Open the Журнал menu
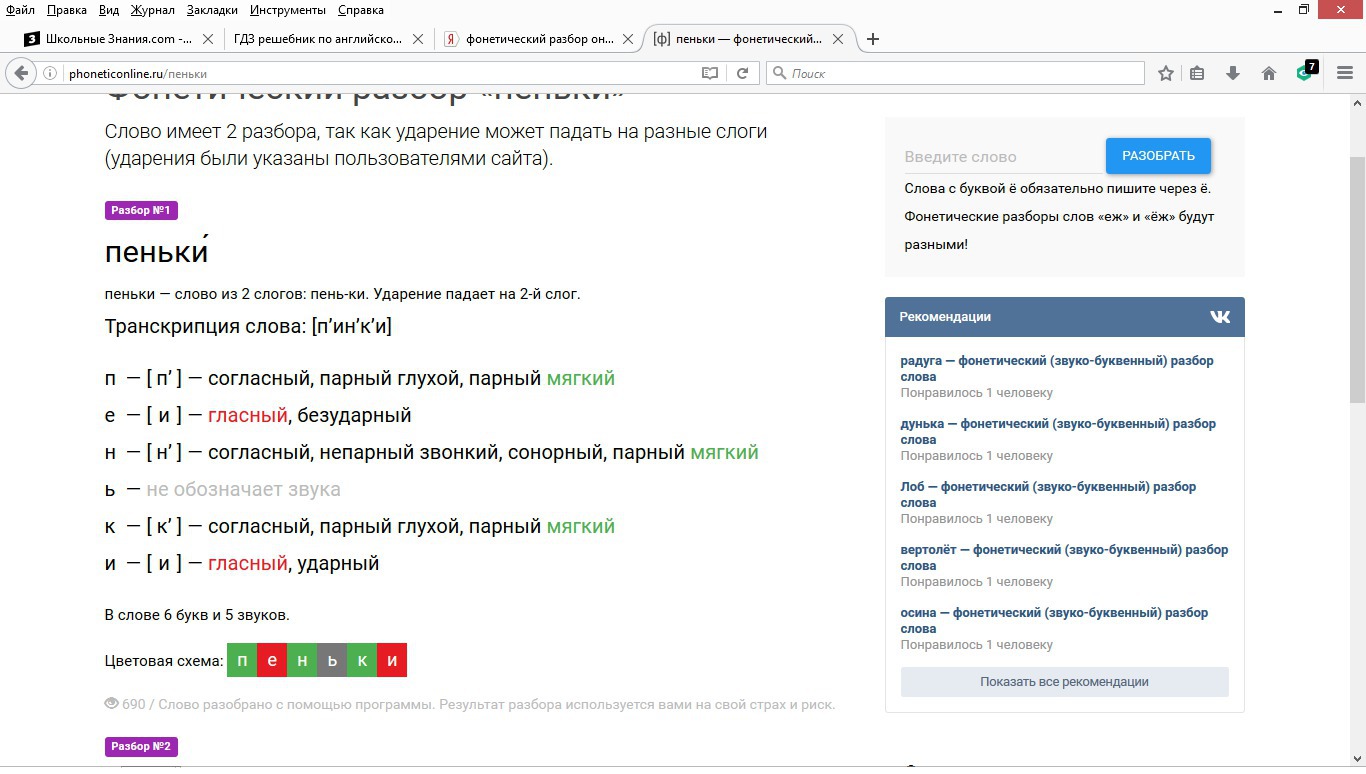The width and height of the screenshot is (1366, 774). click(x=152, y=10)
